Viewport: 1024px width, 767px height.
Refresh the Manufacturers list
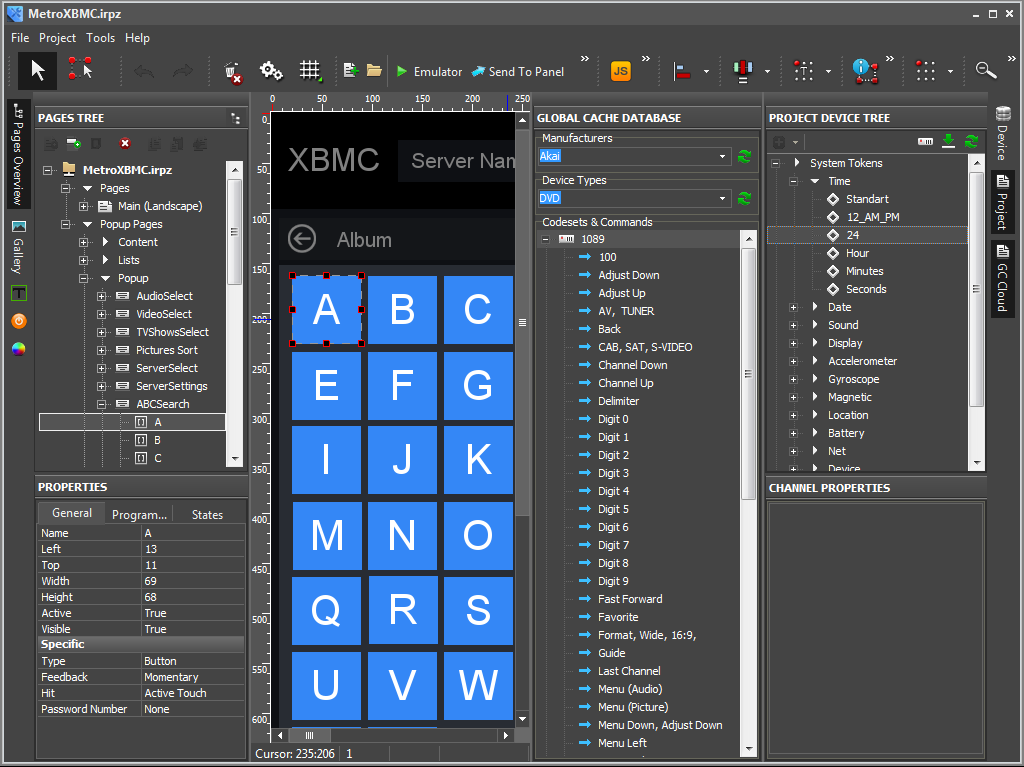744,156
